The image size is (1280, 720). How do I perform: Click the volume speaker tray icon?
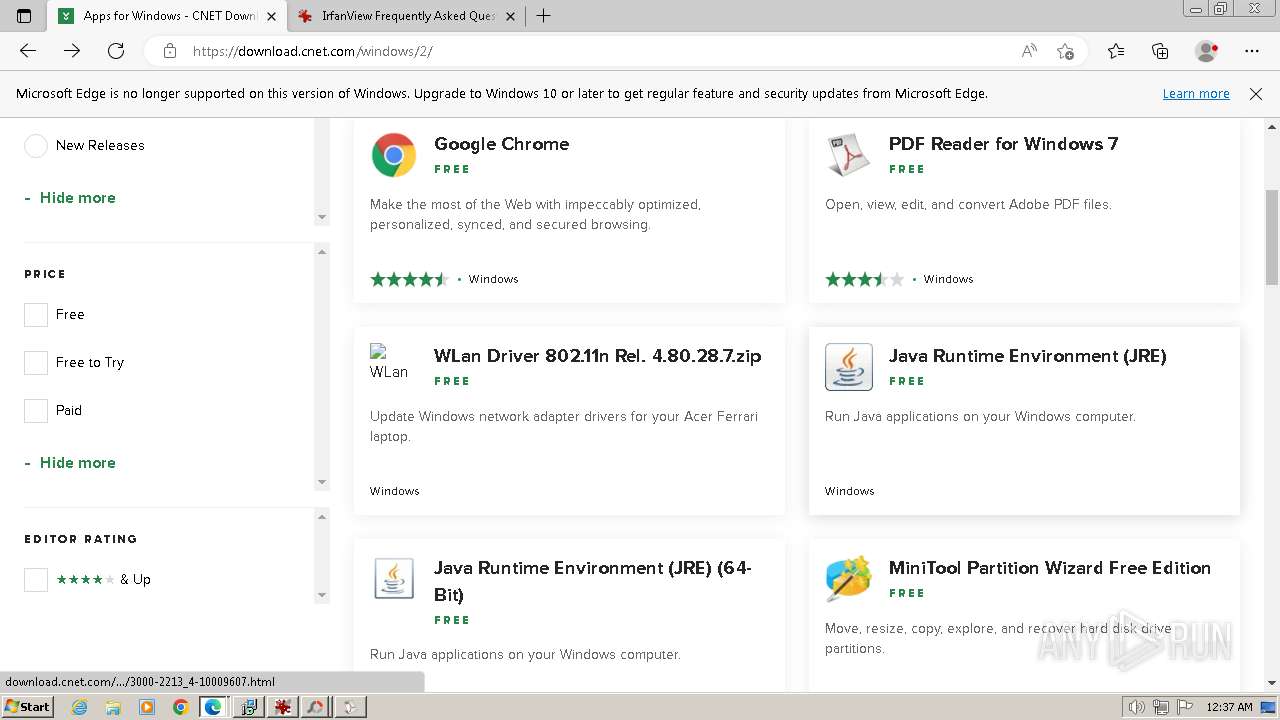point(1136,707)
